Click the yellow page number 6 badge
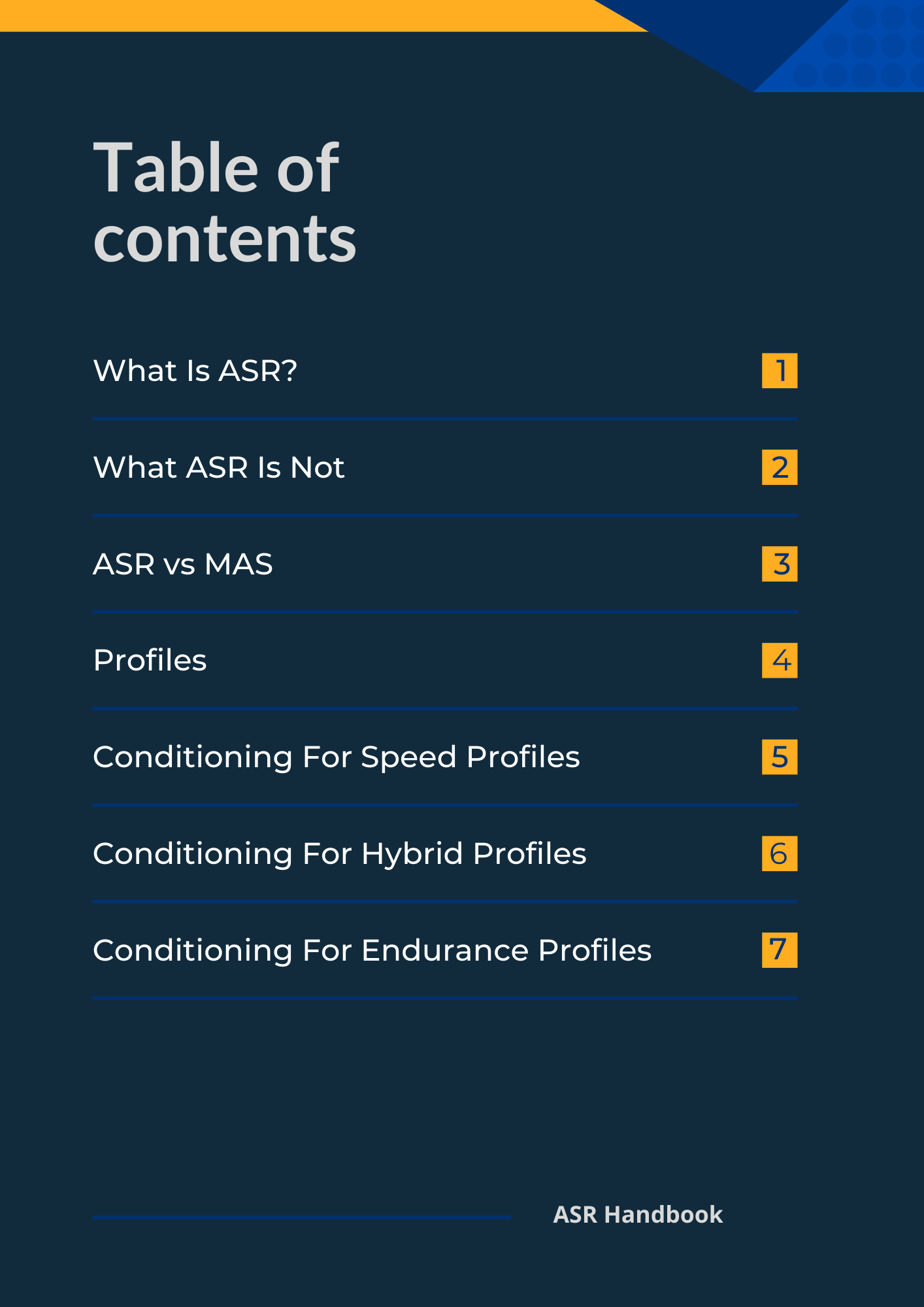 [x=780, y=853]
